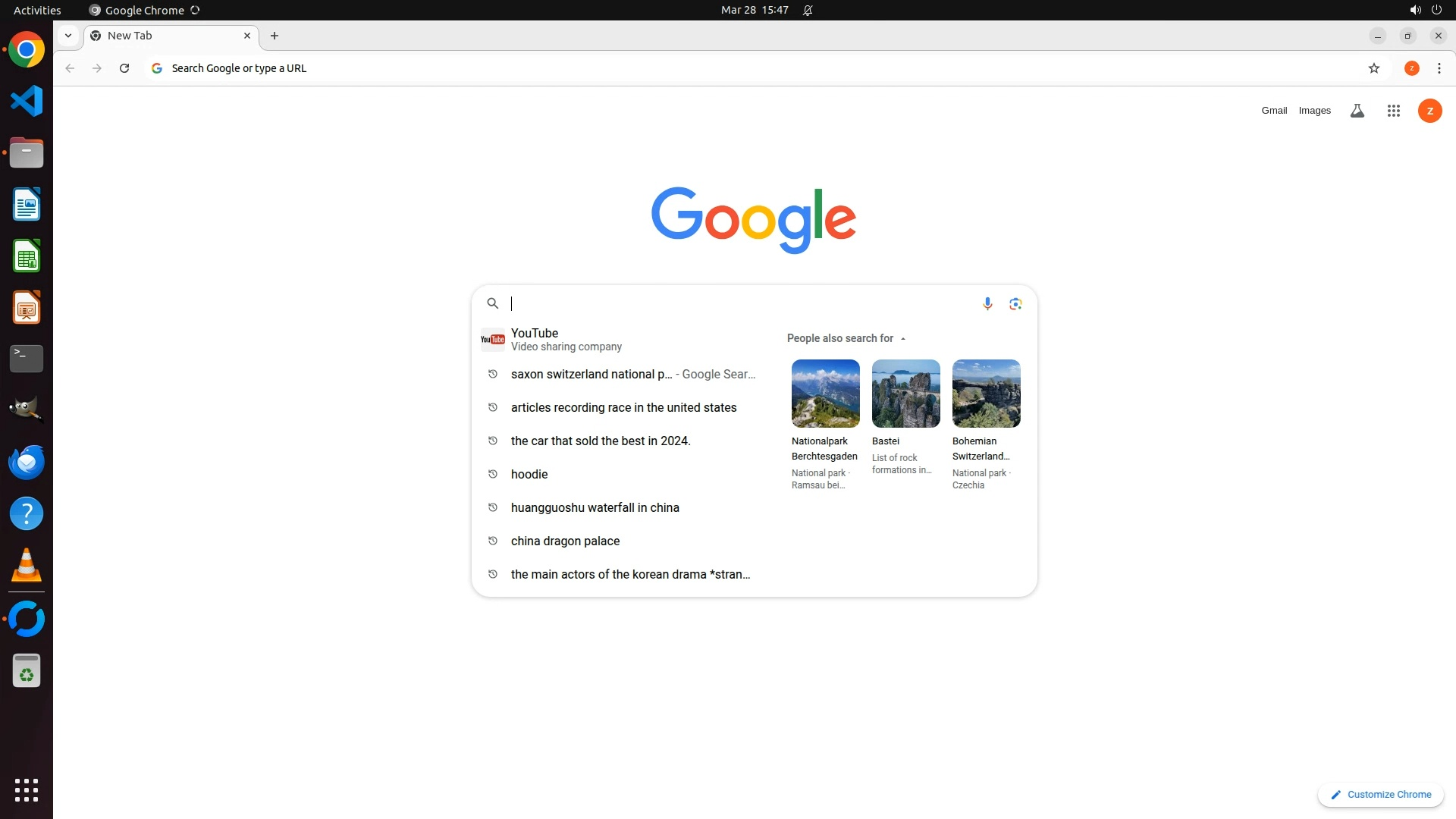Open the Activities menu
The image size is (1456, 819).
tap(37, 10)
